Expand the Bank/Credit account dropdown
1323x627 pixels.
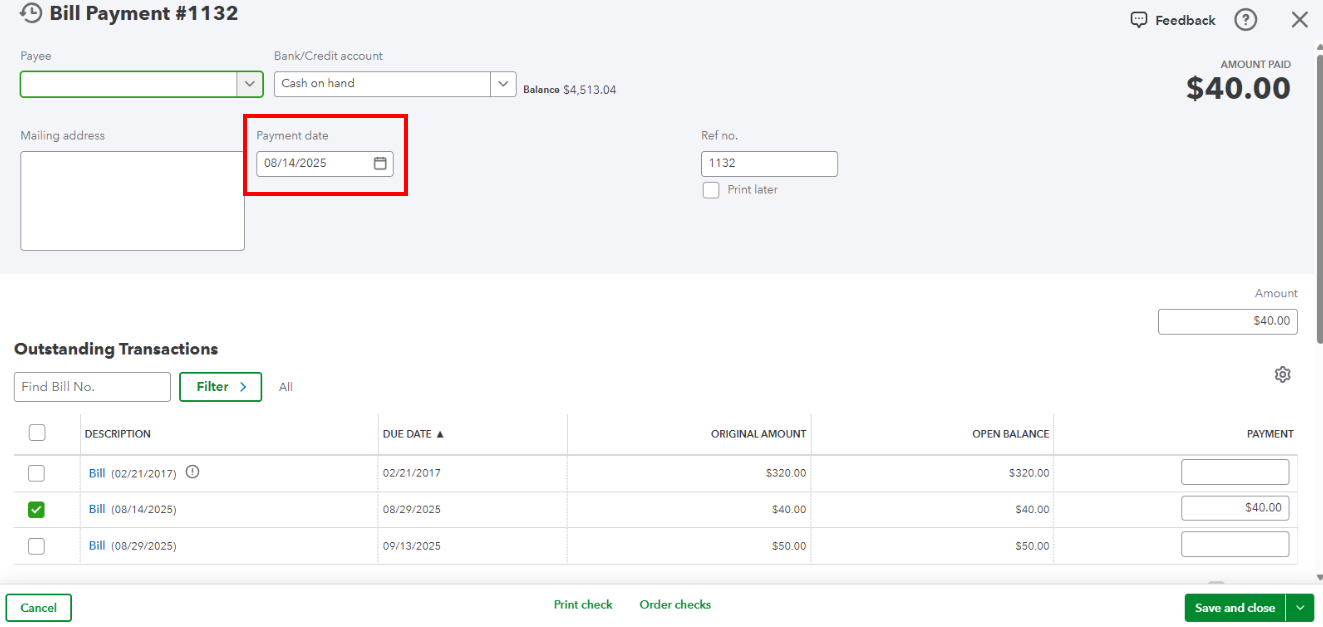503,84
